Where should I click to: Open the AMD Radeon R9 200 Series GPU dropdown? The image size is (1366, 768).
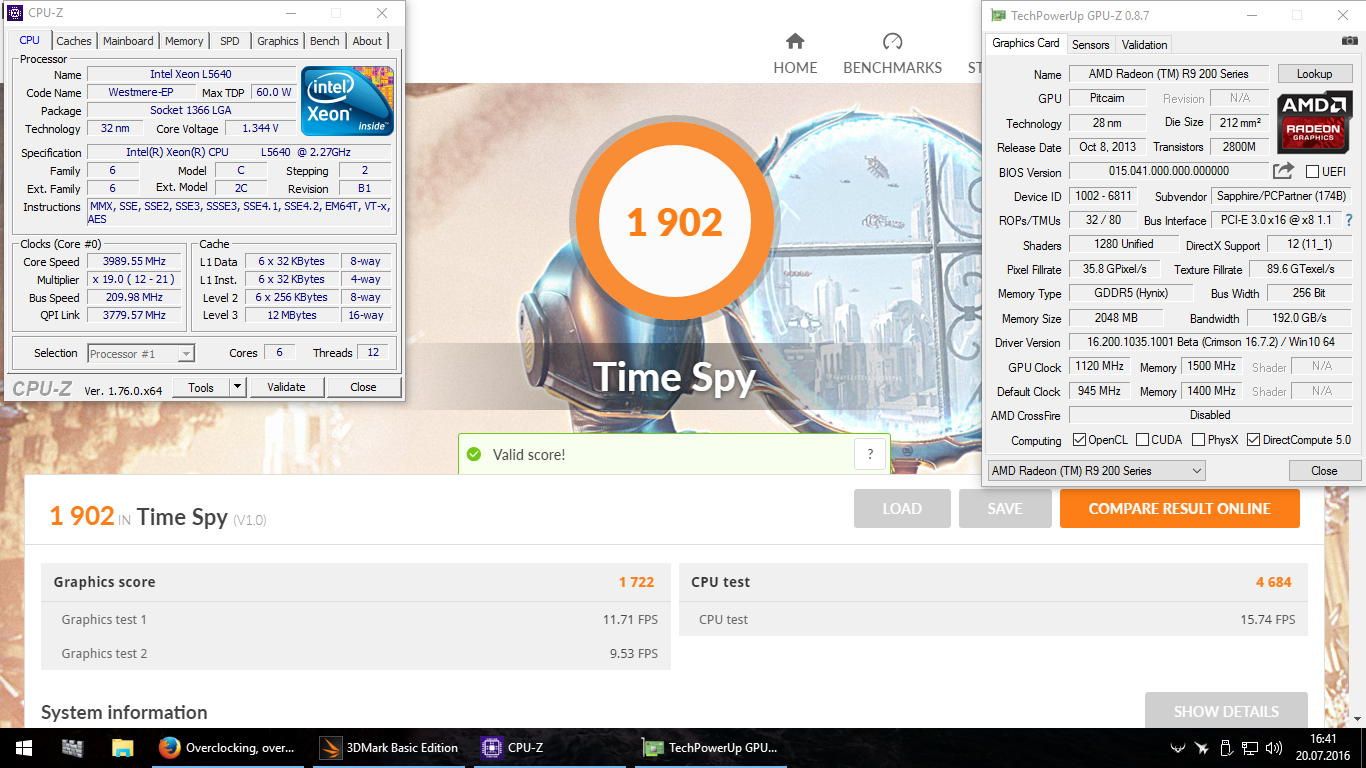1096,470
